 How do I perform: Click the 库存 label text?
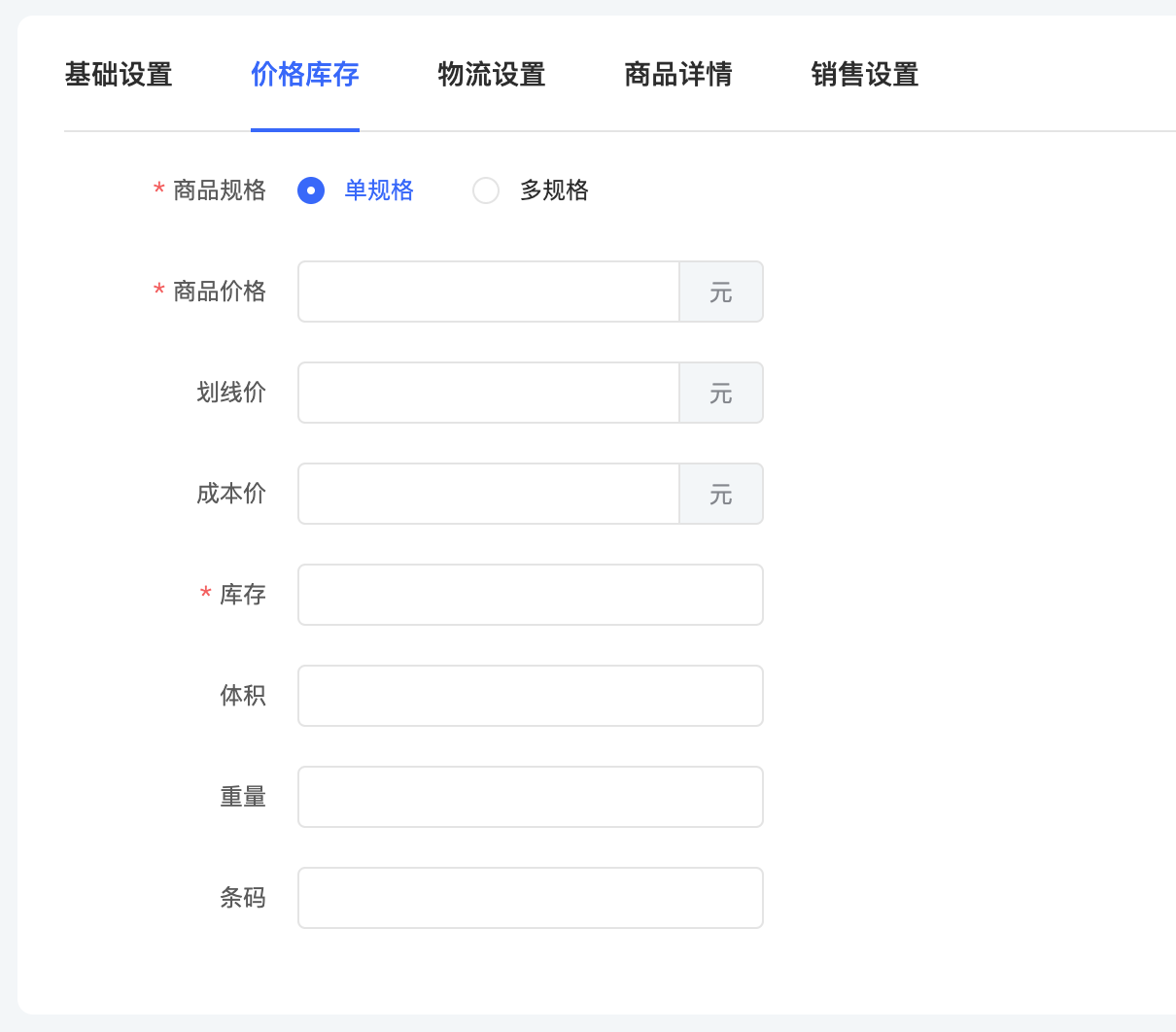click(x=242, y=595)
